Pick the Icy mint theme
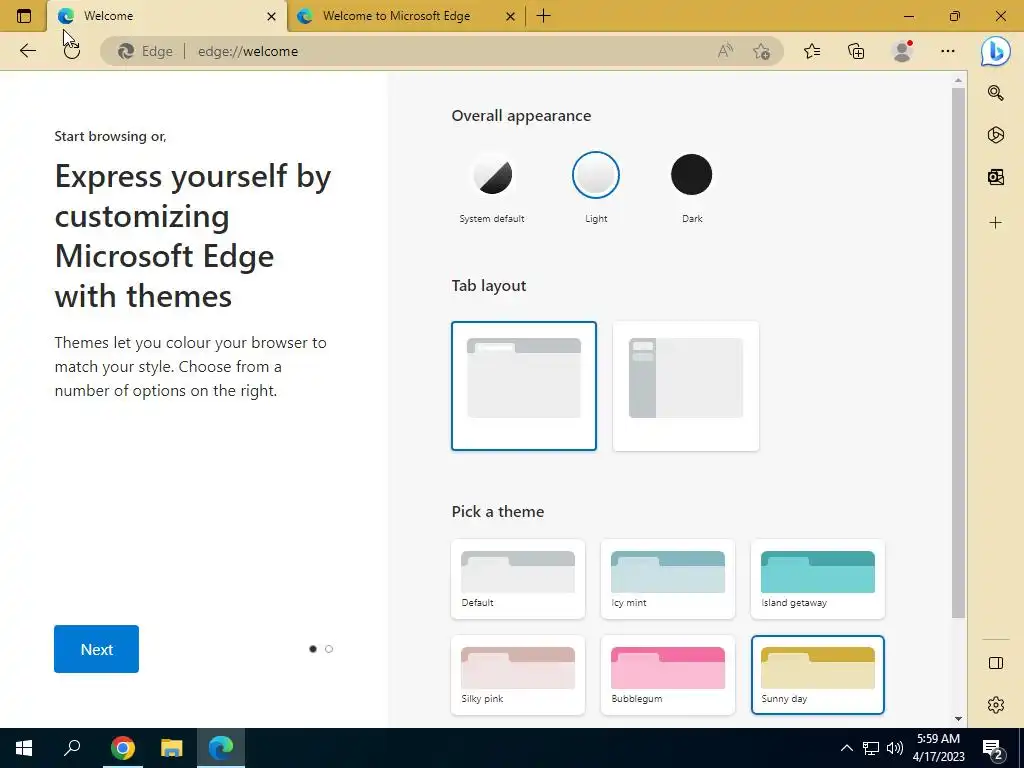The height and width of the screenshot is (768, 1024). [667, 579]
